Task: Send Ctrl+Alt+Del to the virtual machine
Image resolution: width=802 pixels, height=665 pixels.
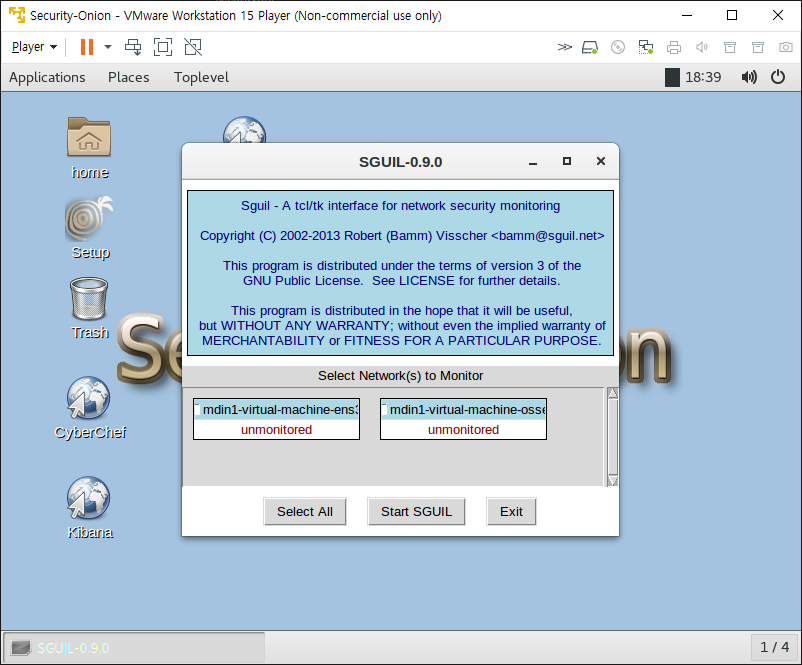Action: click(x=133, y=47)
